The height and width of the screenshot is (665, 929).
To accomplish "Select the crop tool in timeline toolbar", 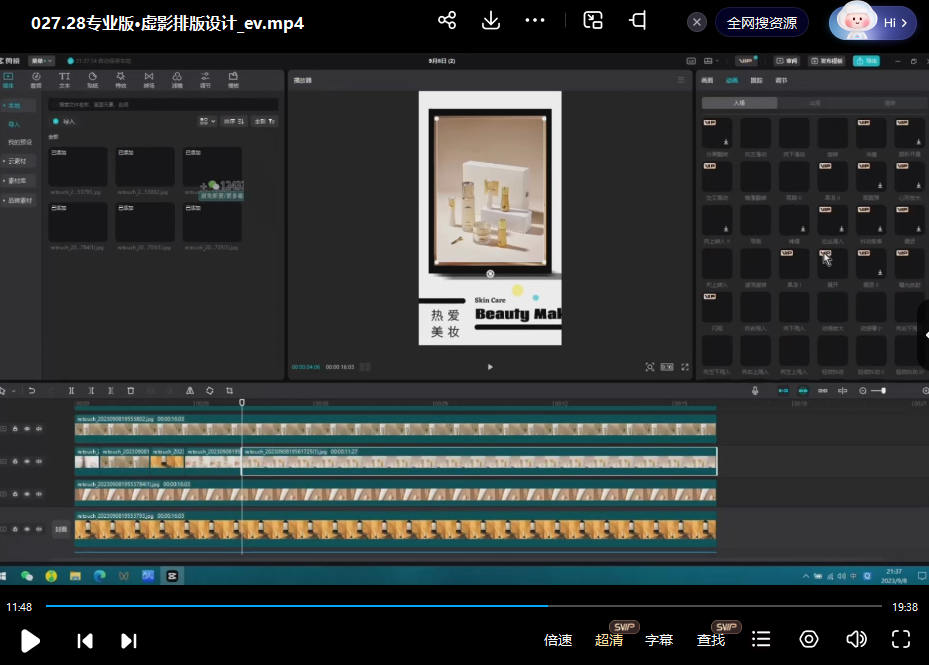I will (229, 390).
